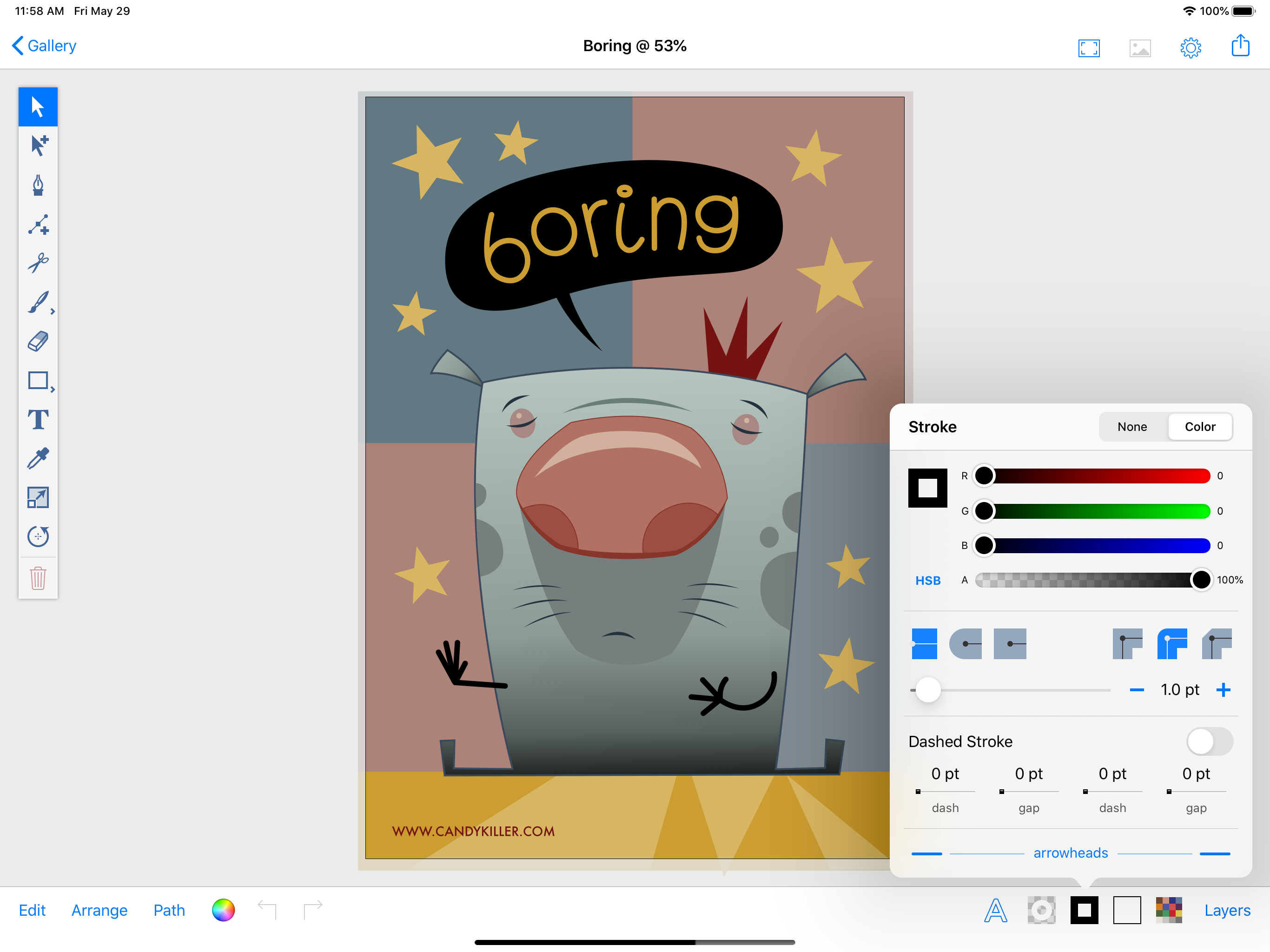
Task: Open the swatches palette icon
Action: click(x=1169, y=911)
